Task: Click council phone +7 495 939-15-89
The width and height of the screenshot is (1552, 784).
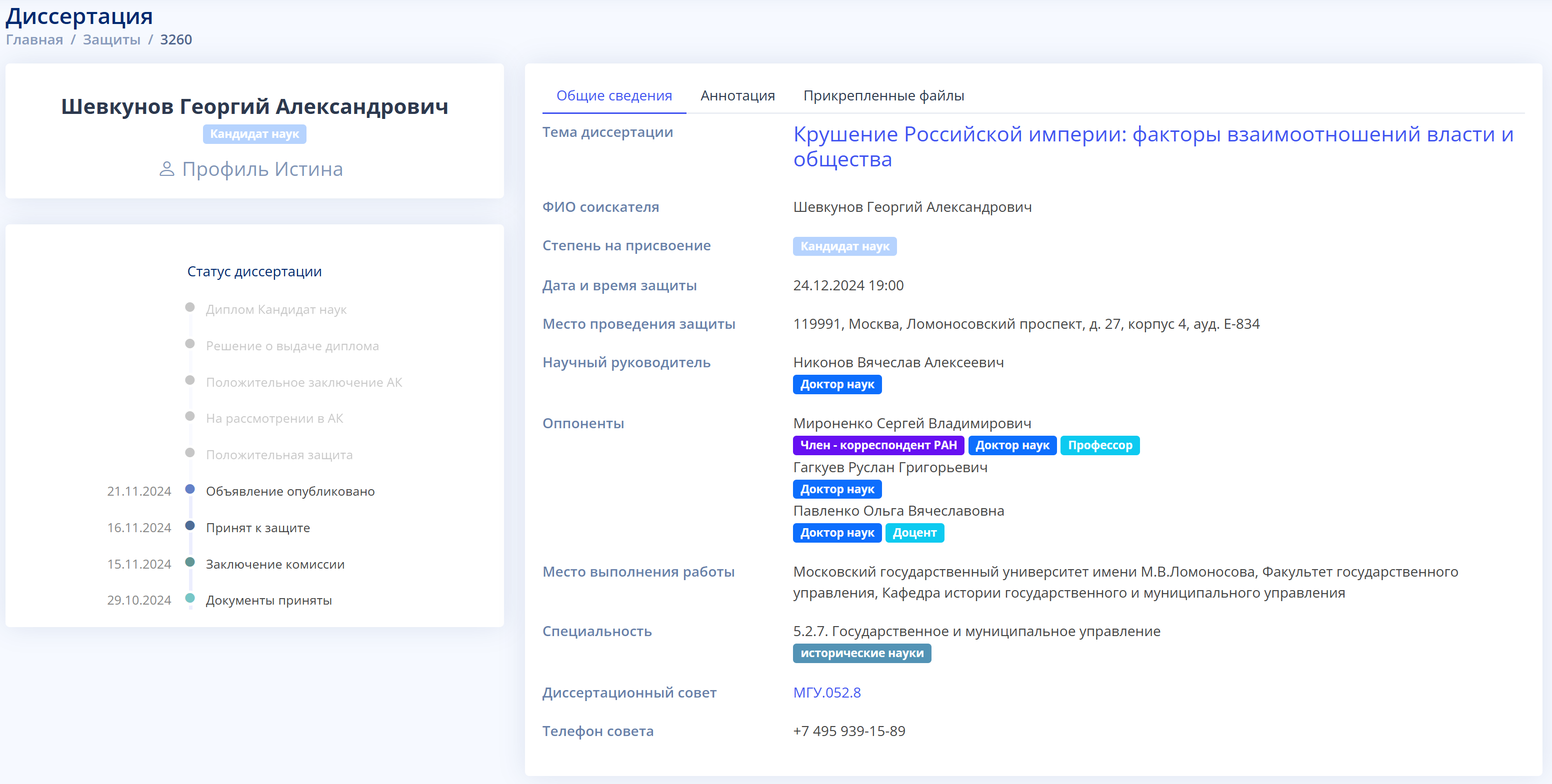Action: 849,731
